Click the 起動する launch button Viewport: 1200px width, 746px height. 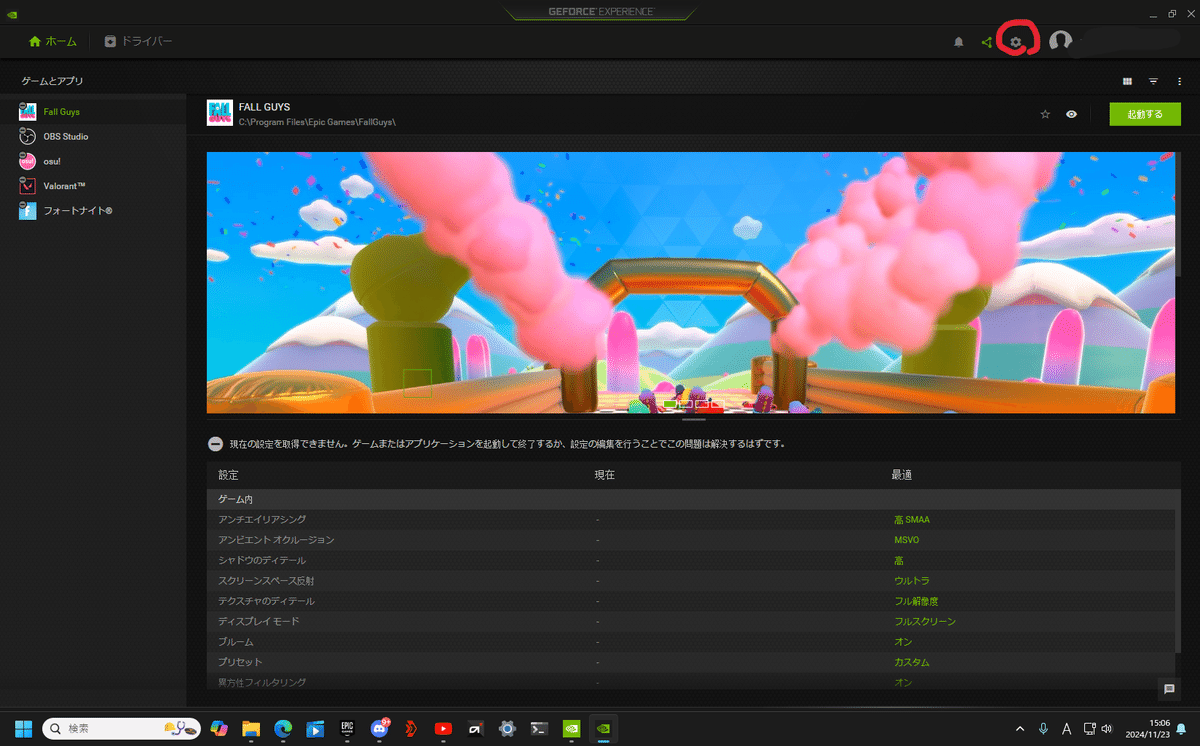1145,114
